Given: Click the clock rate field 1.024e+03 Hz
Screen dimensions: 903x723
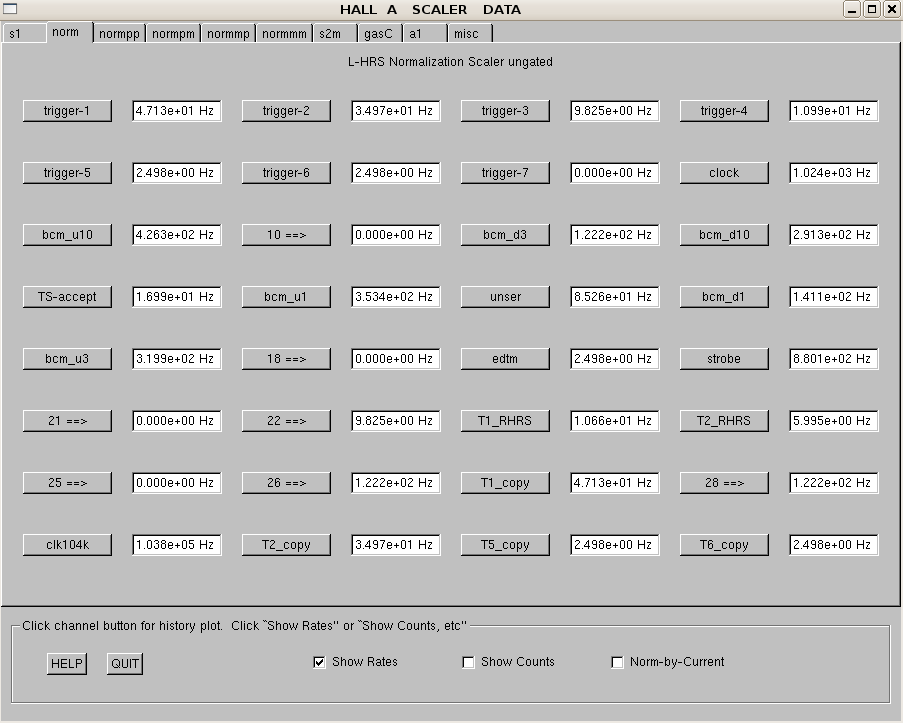Looking at the screenshot, I should point(833,173).
